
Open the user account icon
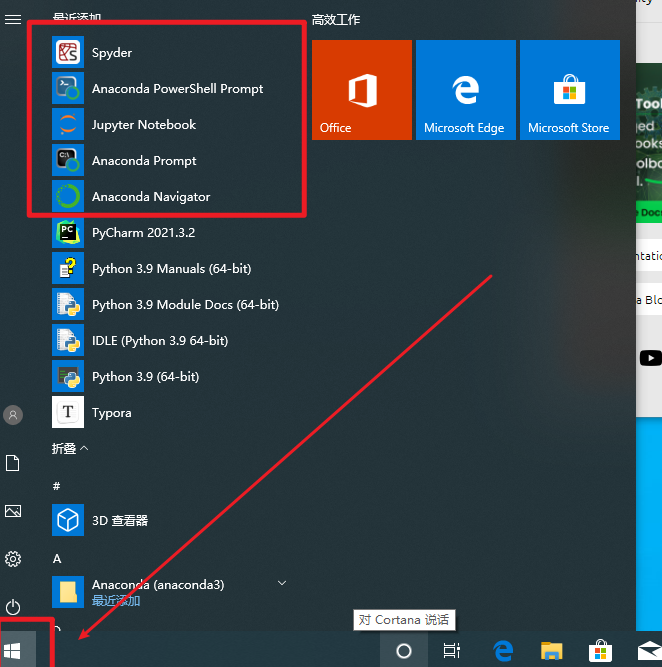tap(13, 415)
